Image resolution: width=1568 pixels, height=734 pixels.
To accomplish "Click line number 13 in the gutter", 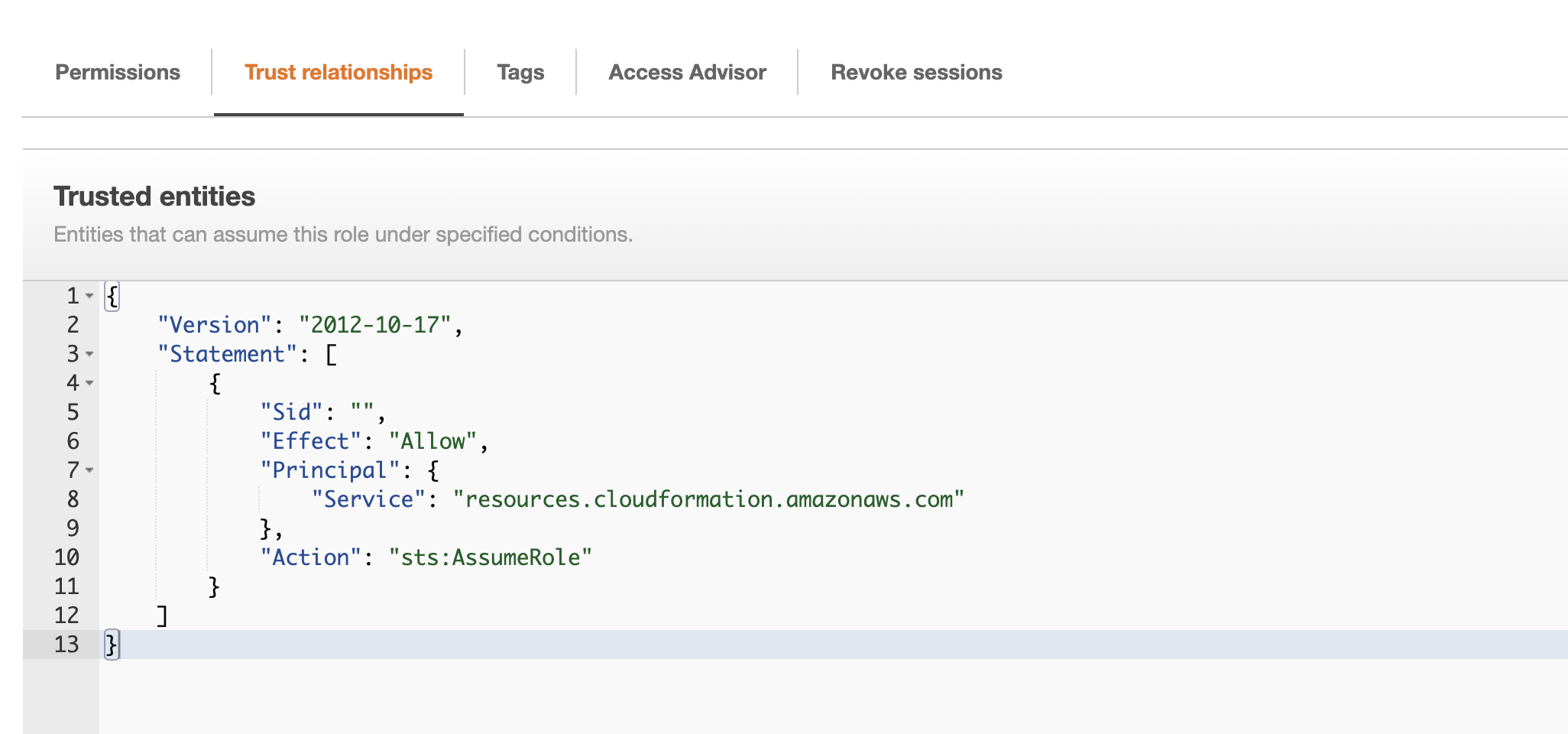I will 66,645.
